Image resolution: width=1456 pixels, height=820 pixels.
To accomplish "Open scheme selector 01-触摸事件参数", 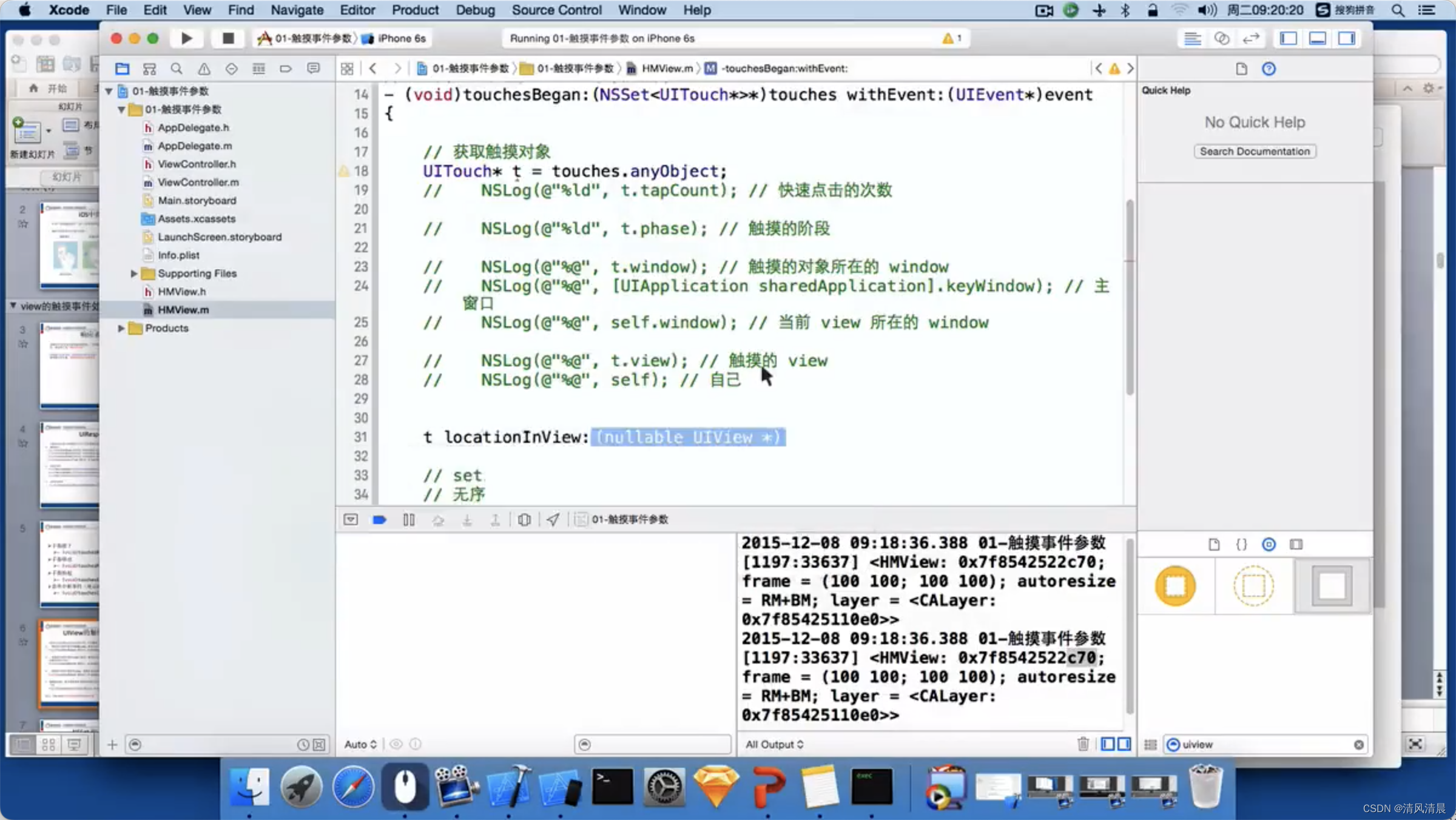I will 305,38.
